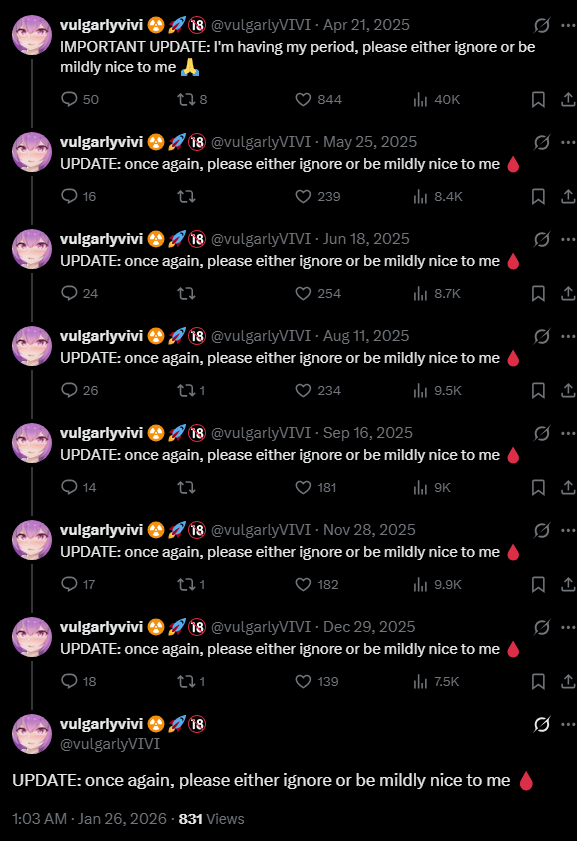Open more options menu on May 25 post

tap(568, 142)
